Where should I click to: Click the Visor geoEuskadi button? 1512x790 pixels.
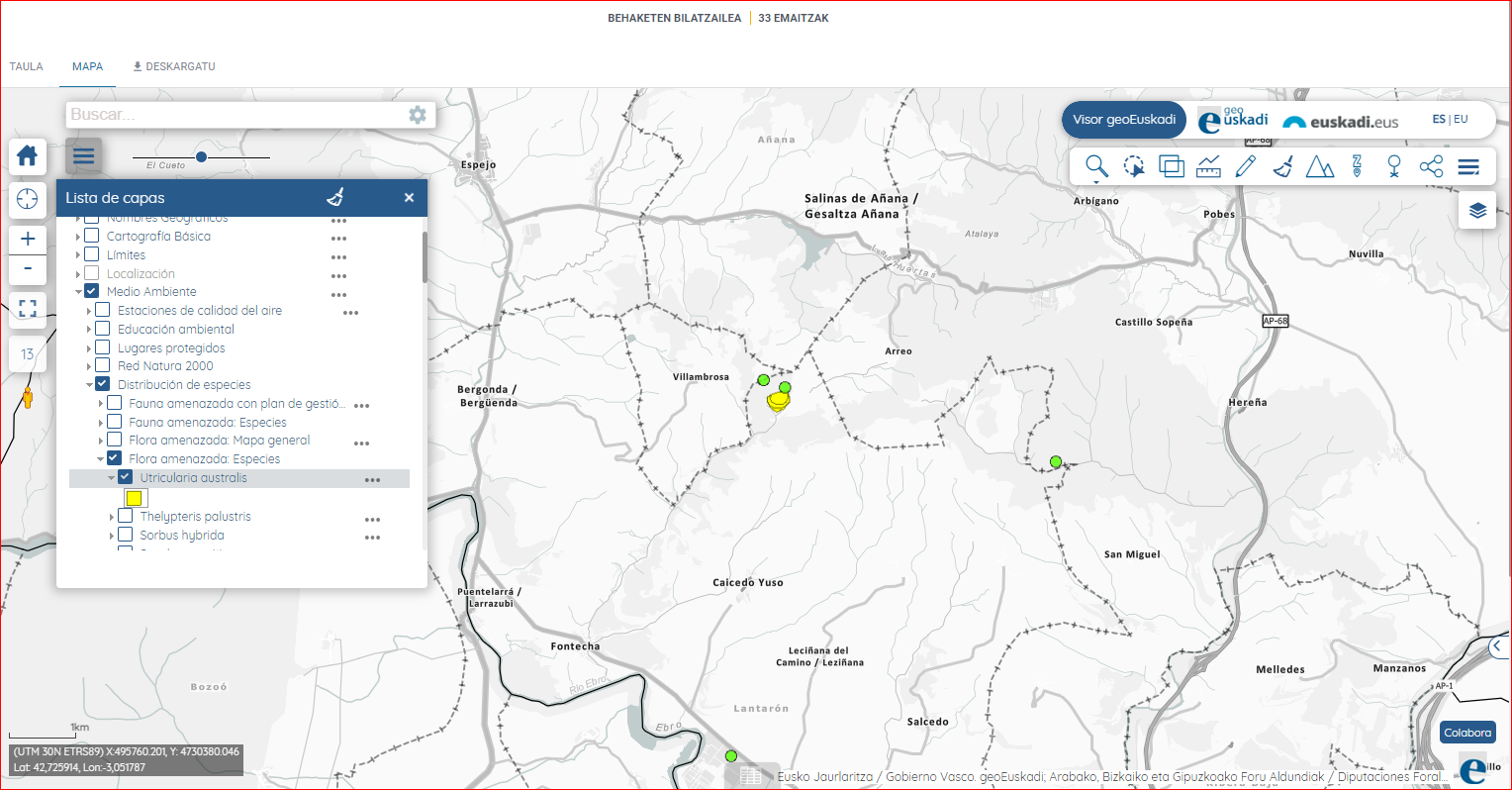coord(1124,120)
